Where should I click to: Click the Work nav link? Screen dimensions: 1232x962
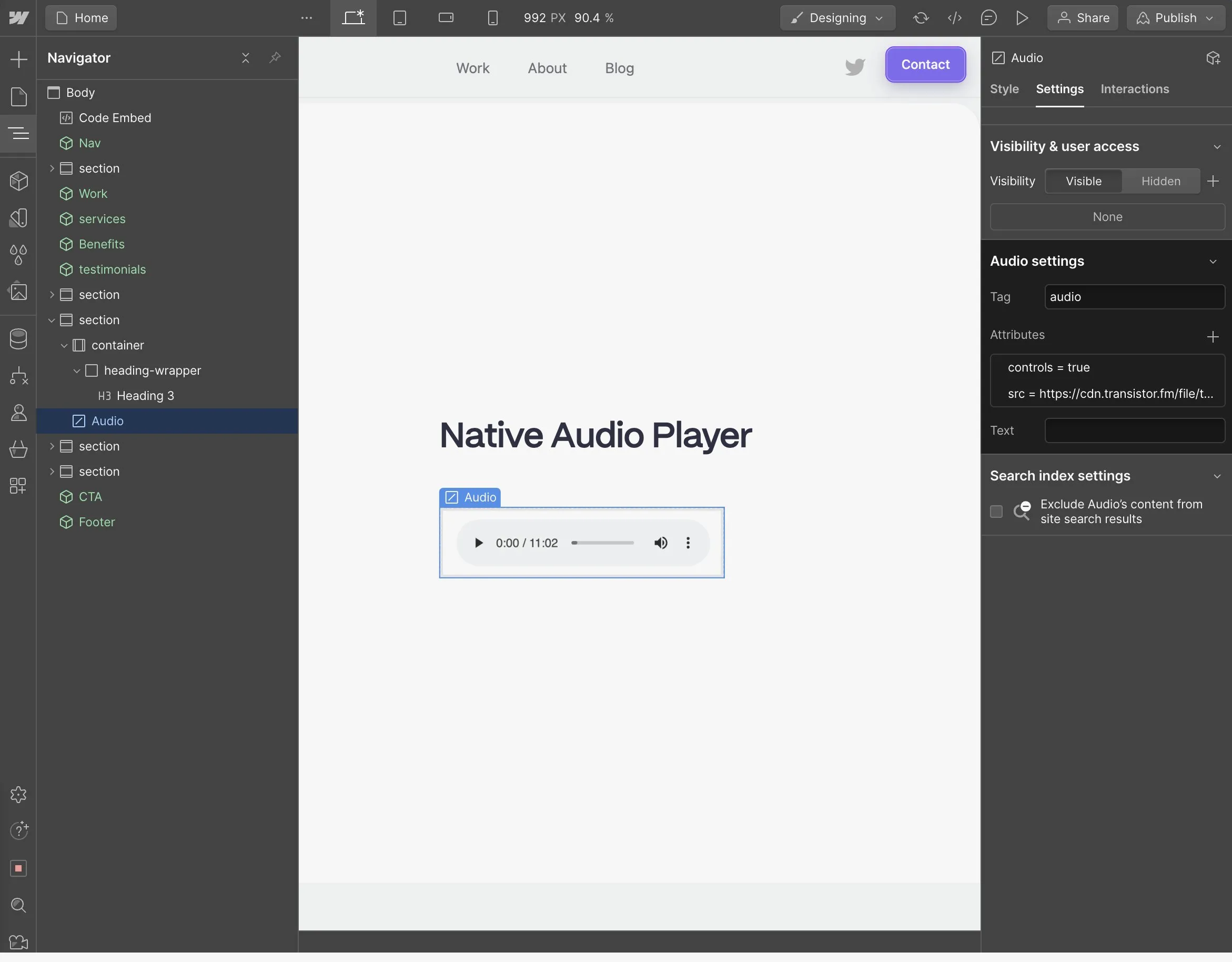pyautogui.click(x=473, y=68)
